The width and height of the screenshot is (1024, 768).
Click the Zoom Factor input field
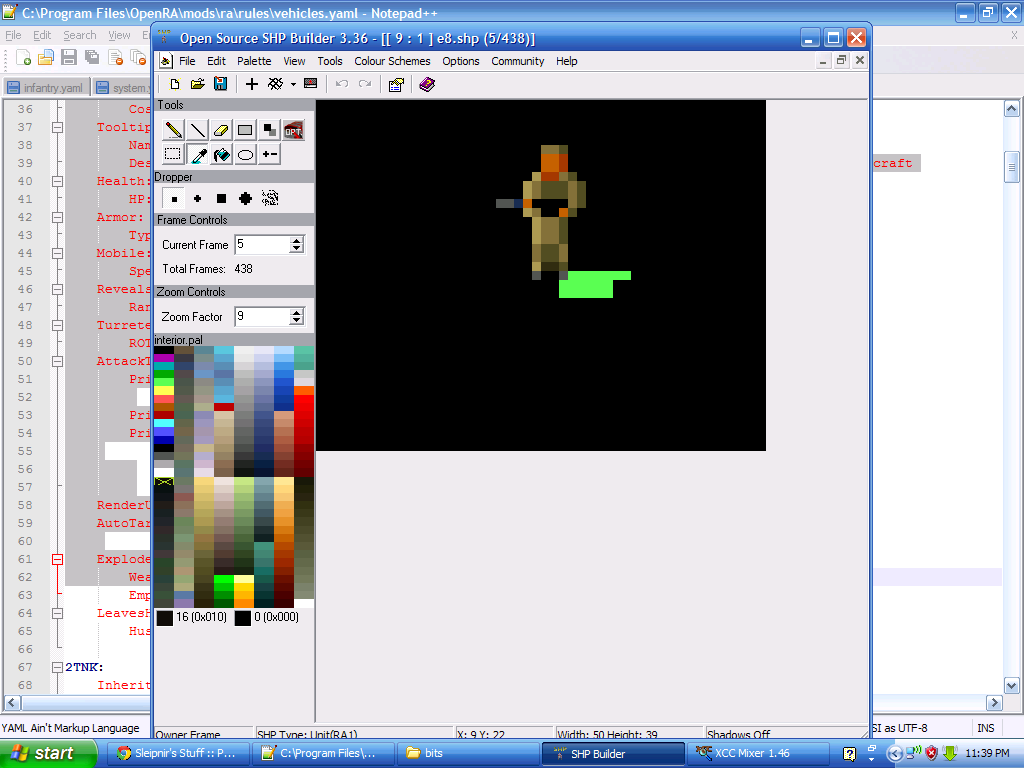tap(263, 317)
